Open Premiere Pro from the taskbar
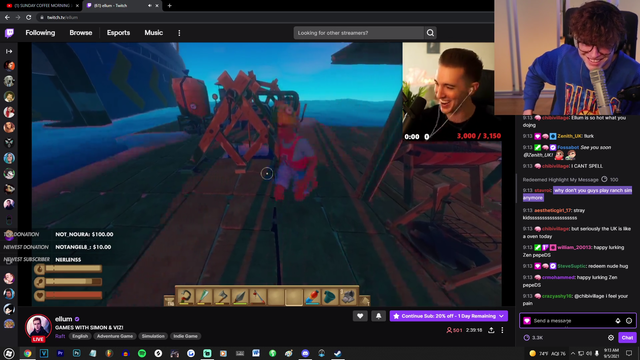 [60, 353]
